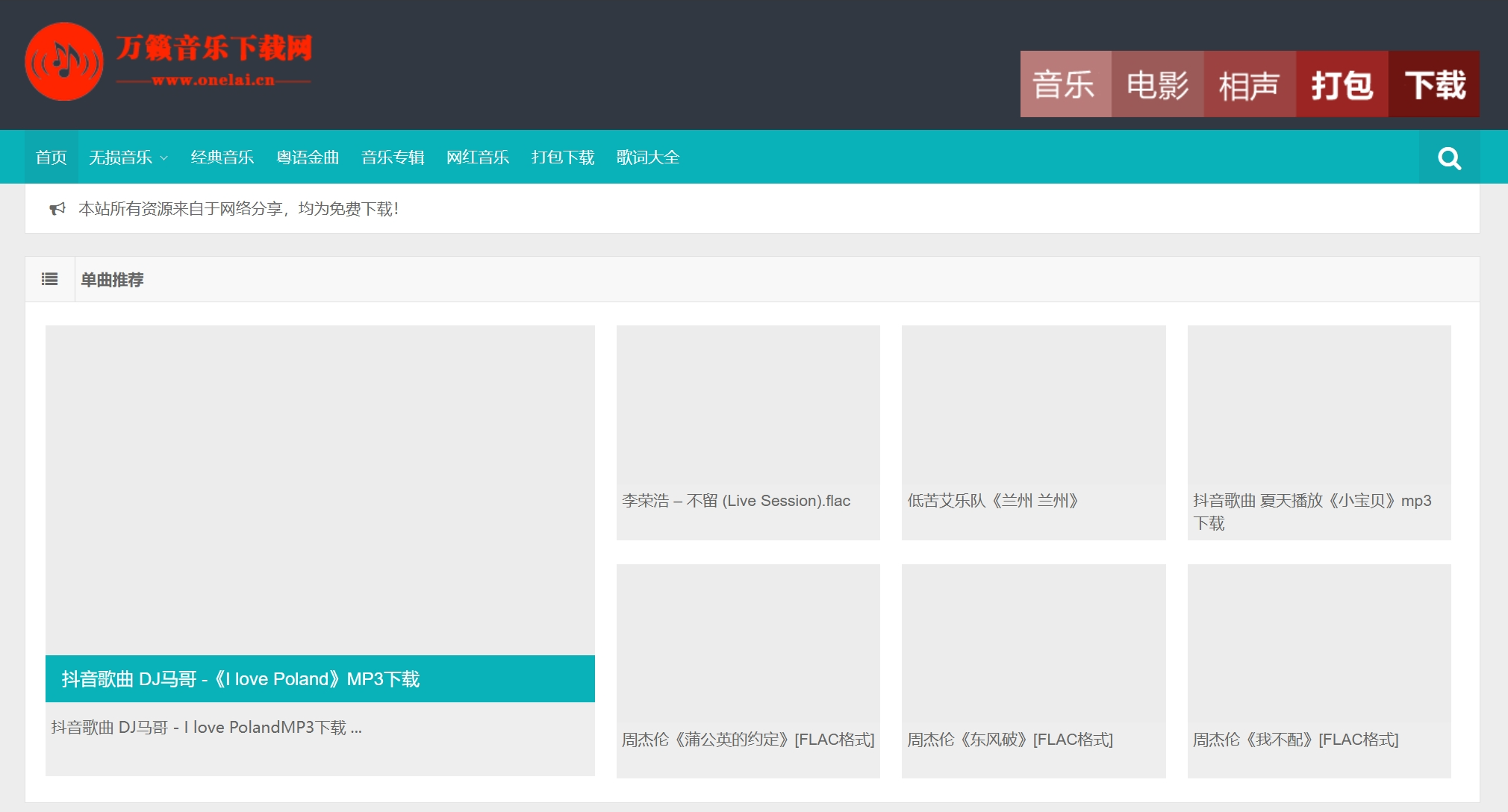
Task: Click the 低苦艾乐队《兰州 兰州》thumbnail
Action: coord(1033,405)
